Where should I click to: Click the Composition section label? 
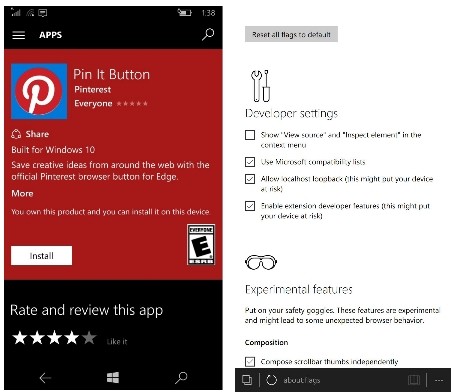(x=266, y=342)
